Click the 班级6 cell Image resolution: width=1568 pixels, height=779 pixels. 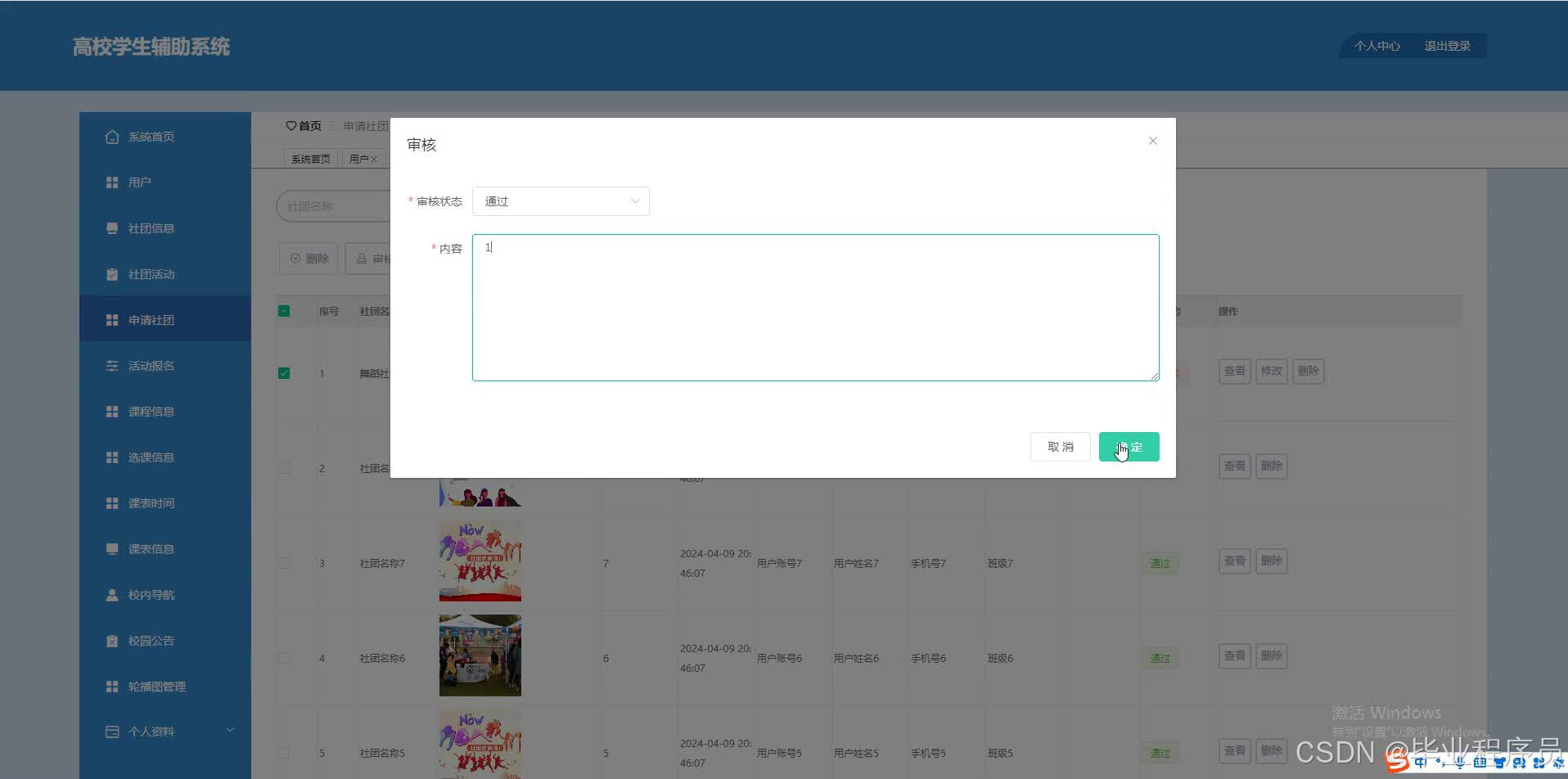(1000, 659)
